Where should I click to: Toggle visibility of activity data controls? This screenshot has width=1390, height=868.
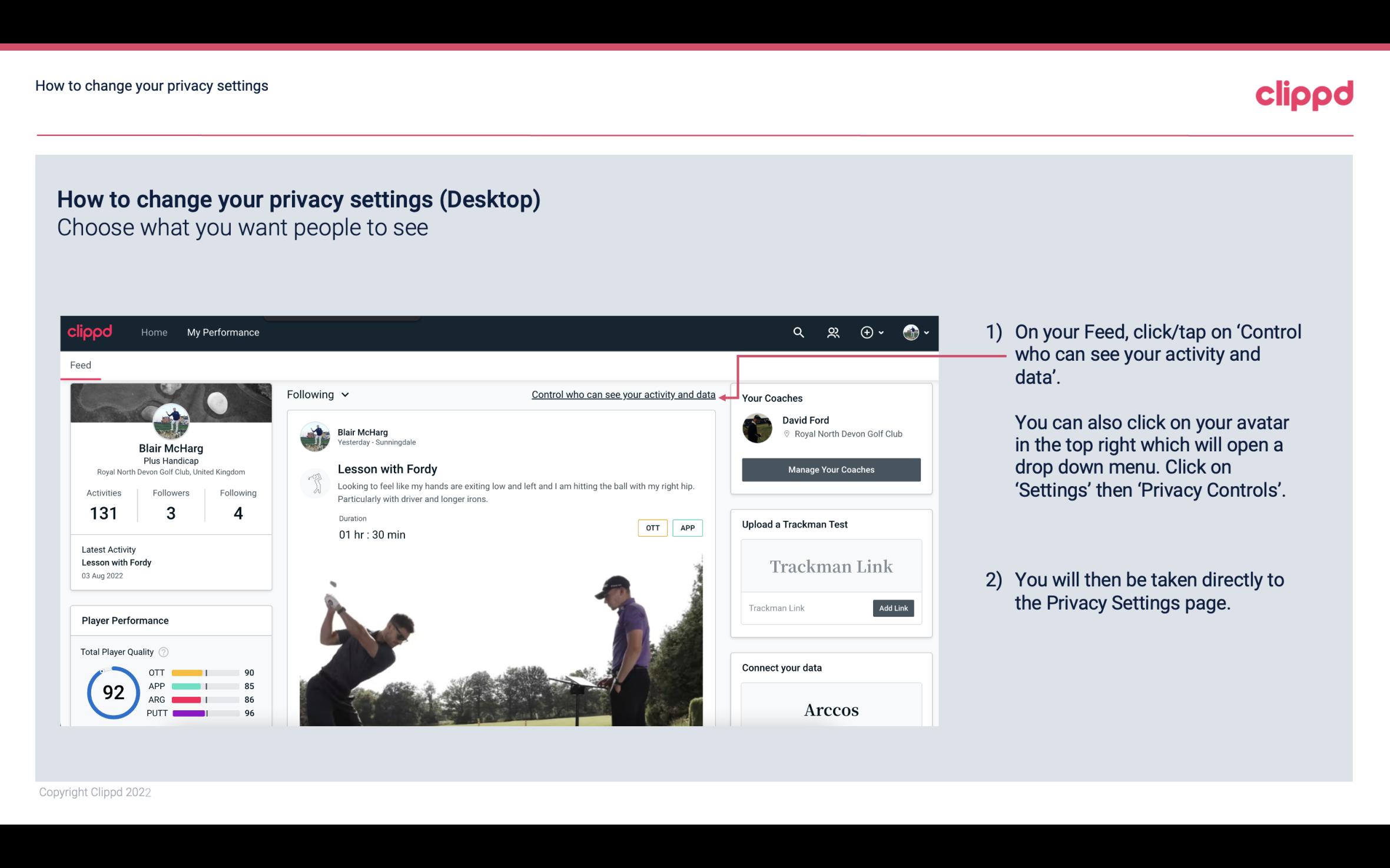pos(623,394)
